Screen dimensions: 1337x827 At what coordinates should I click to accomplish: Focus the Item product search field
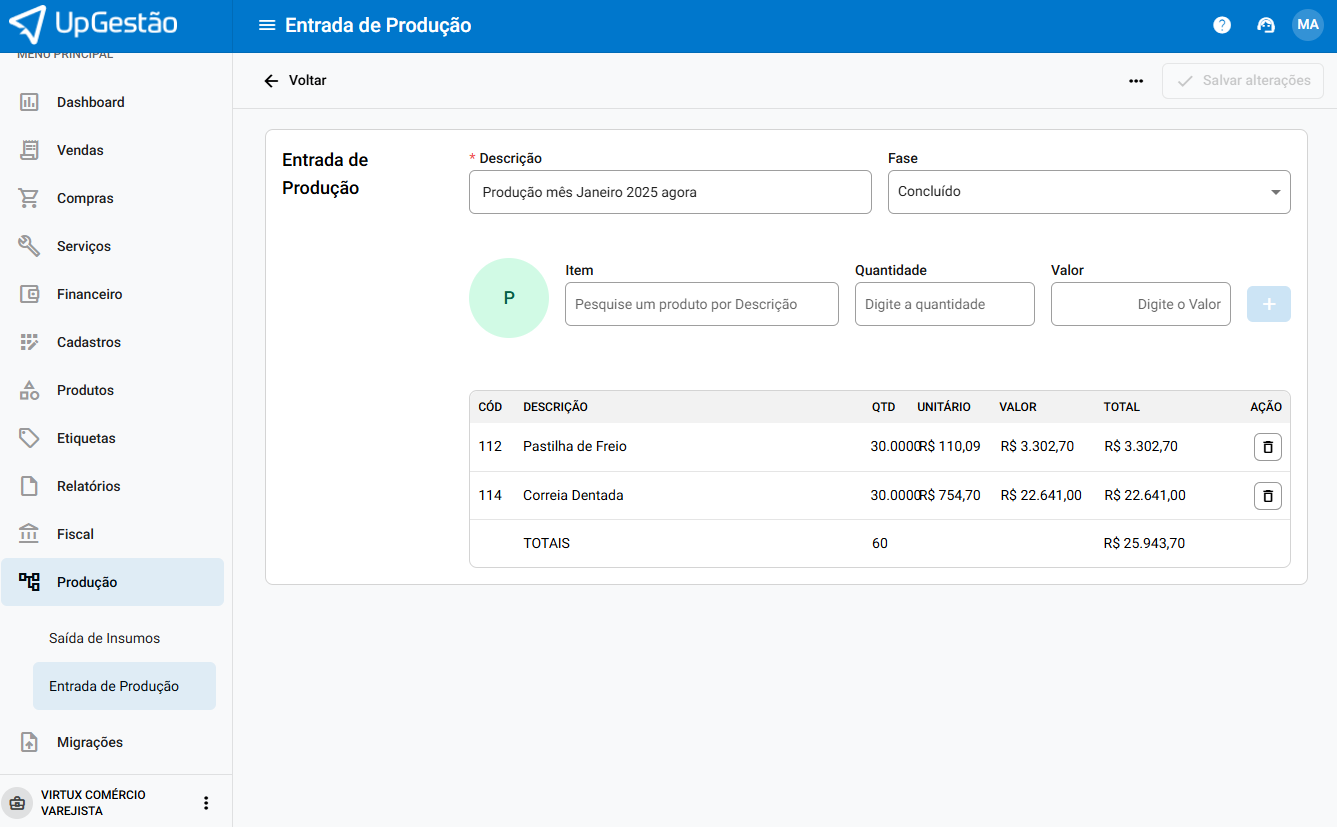[x=701, y=304]
